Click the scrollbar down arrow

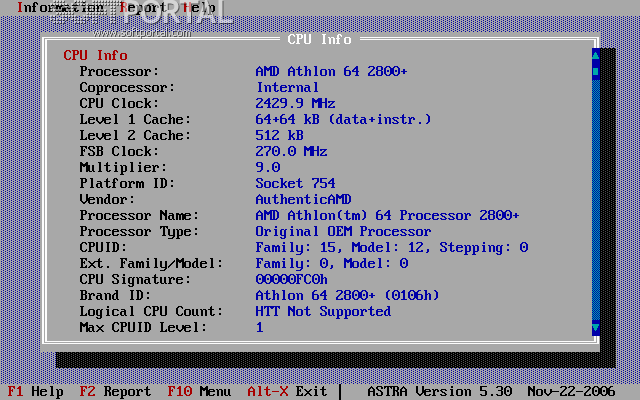click(596, 328)
